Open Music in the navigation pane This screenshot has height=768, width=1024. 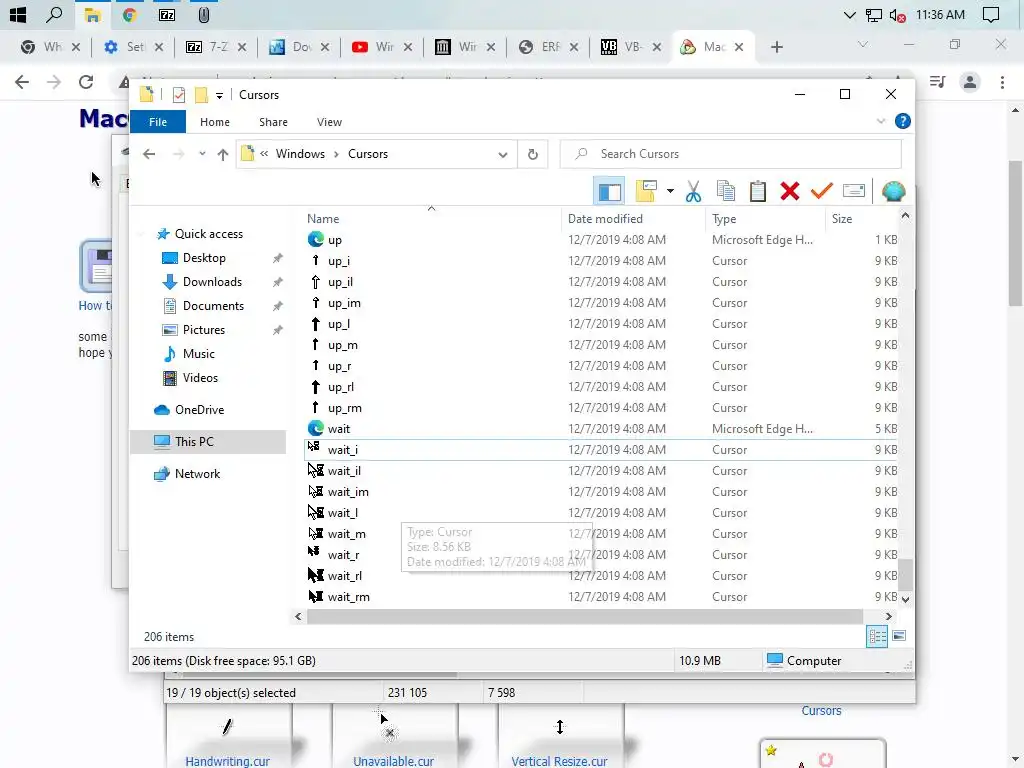pyautogui.click(x=198, y=354)
